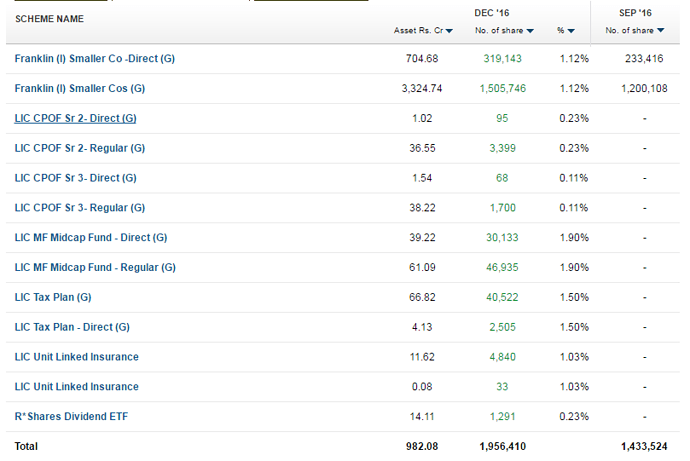
Task: Click the SEP '16 header label
Action: click(635, 13)
